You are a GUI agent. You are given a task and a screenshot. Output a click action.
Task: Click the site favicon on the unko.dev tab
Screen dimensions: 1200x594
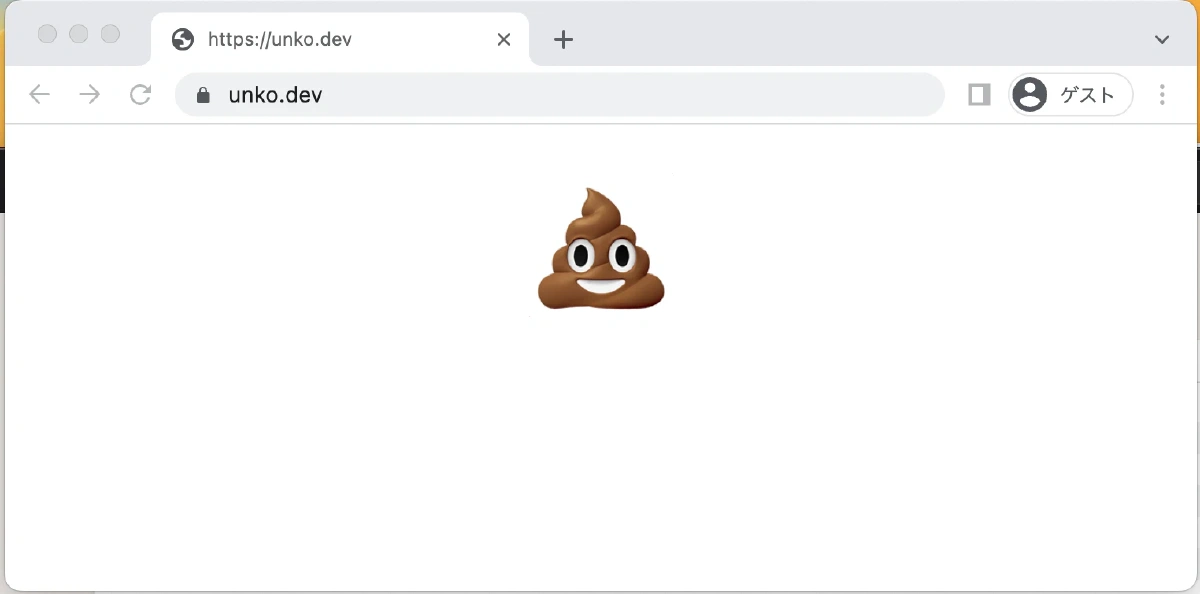click(x=181, y=39)
